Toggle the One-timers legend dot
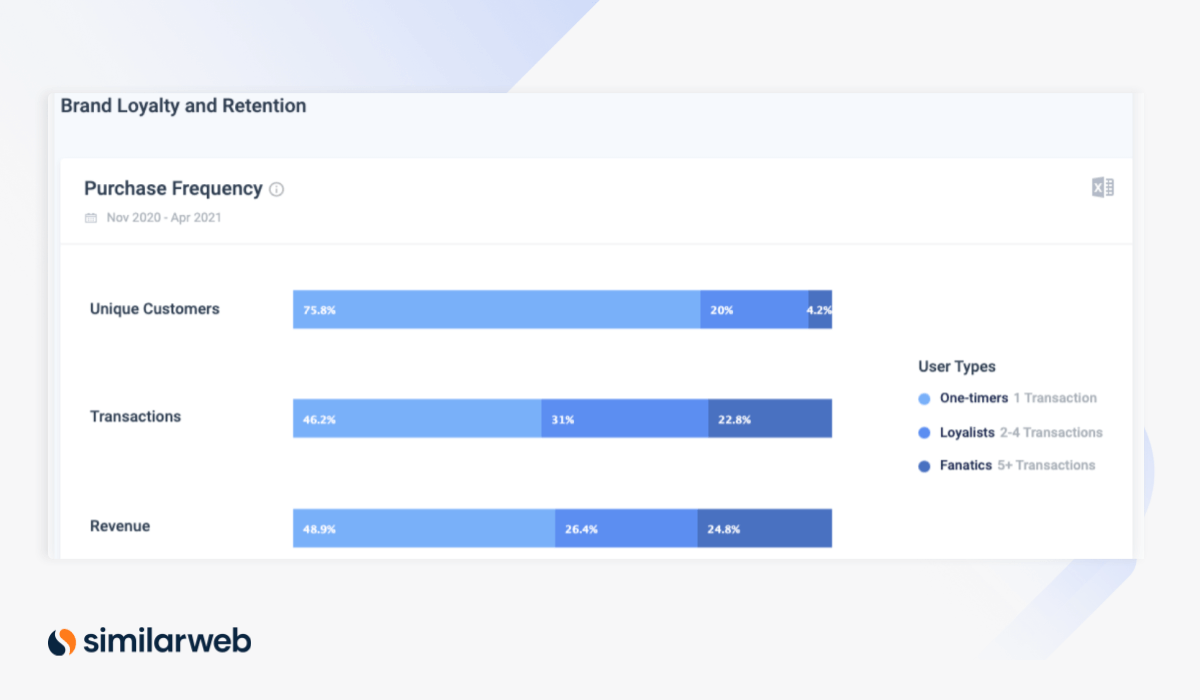The height and width of the screenshot is (700, 1200). (924, 399)
